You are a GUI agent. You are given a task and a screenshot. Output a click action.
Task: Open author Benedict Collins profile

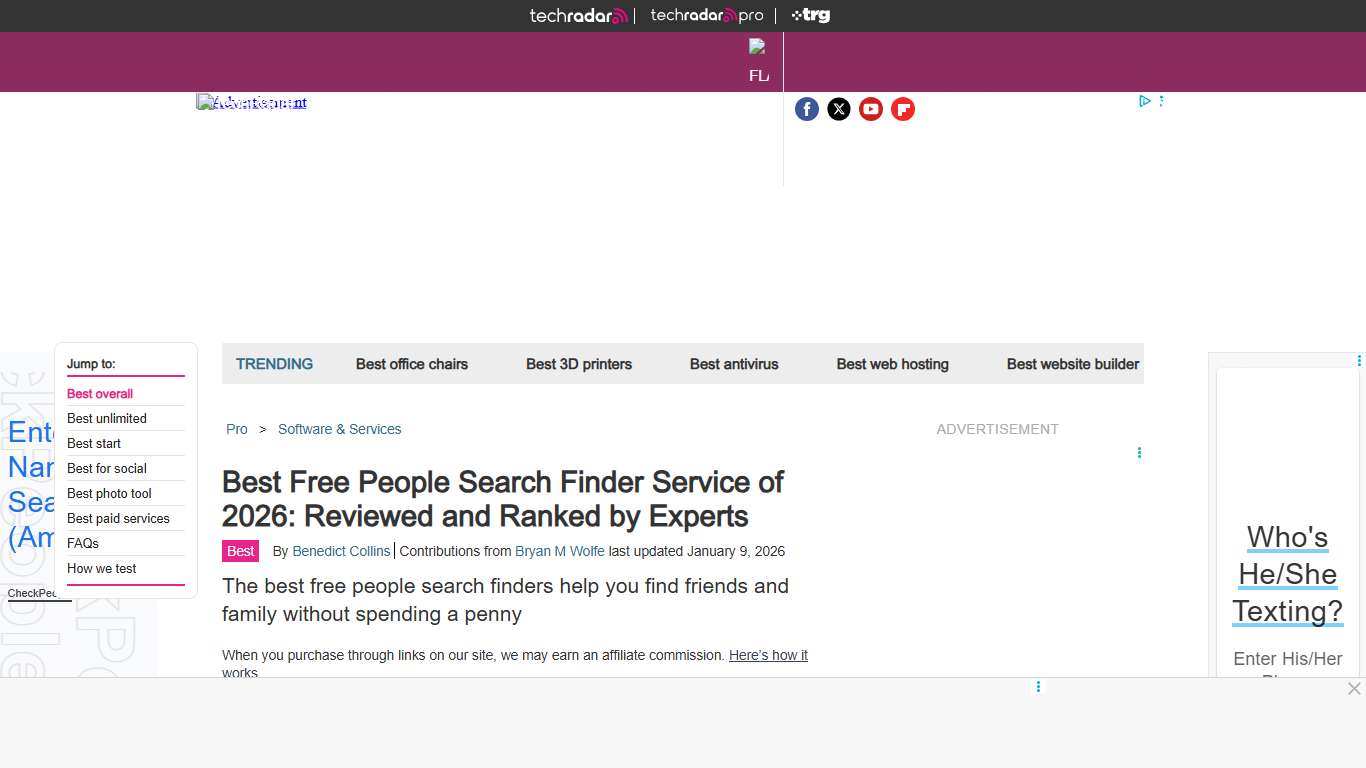[341, 551]
